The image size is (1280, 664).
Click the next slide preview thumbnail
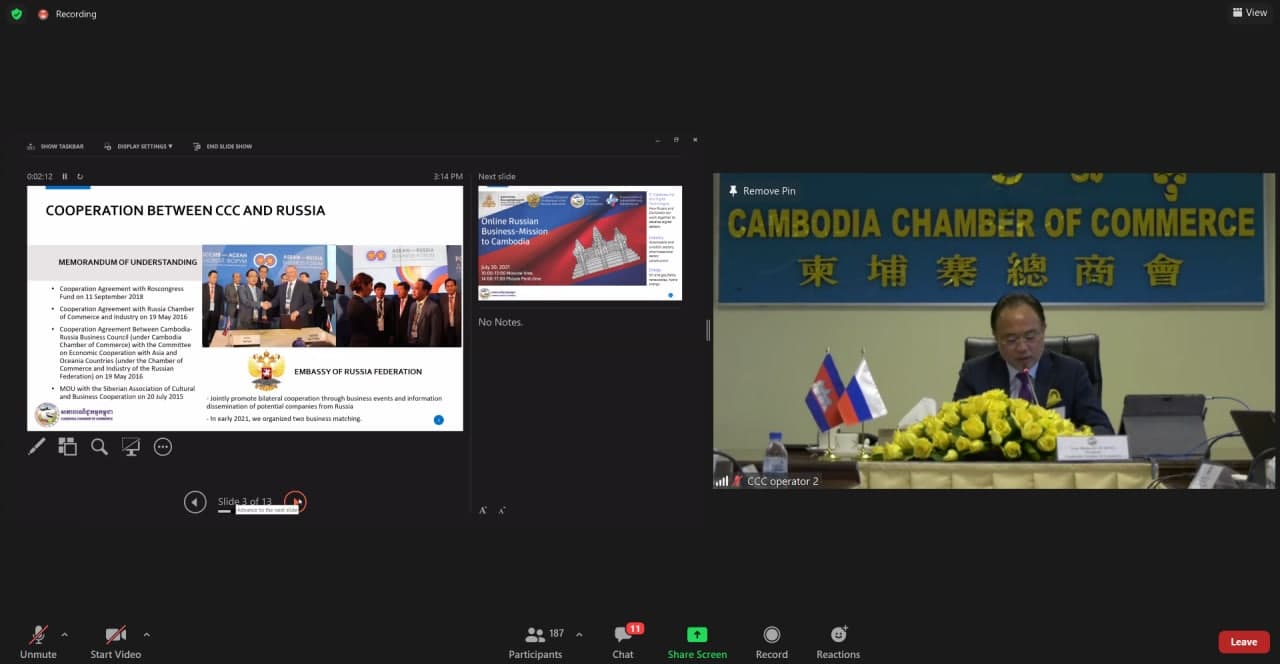580,243
